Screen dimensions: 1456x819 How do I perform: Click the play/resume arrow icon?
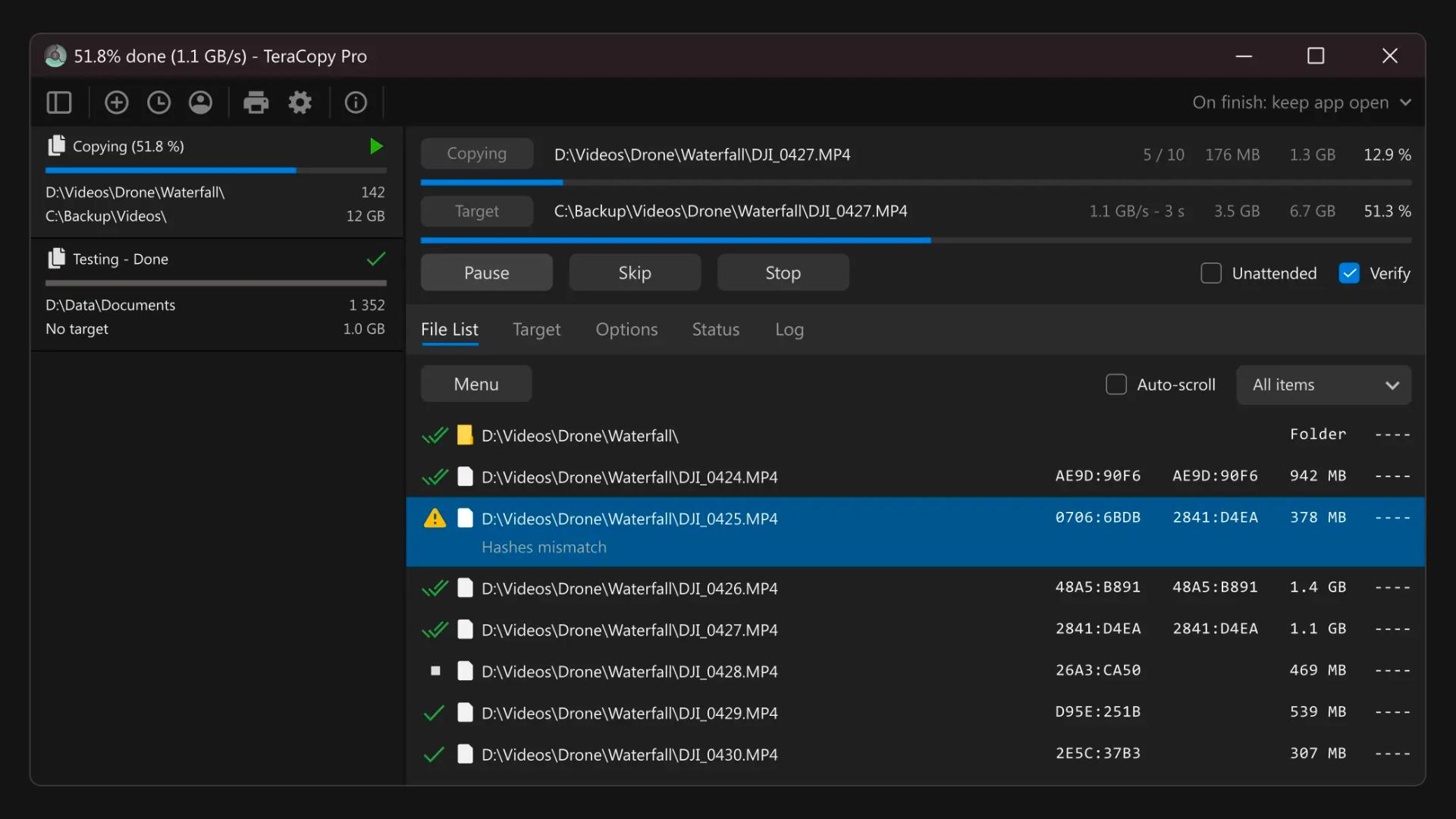coord(377,146)
